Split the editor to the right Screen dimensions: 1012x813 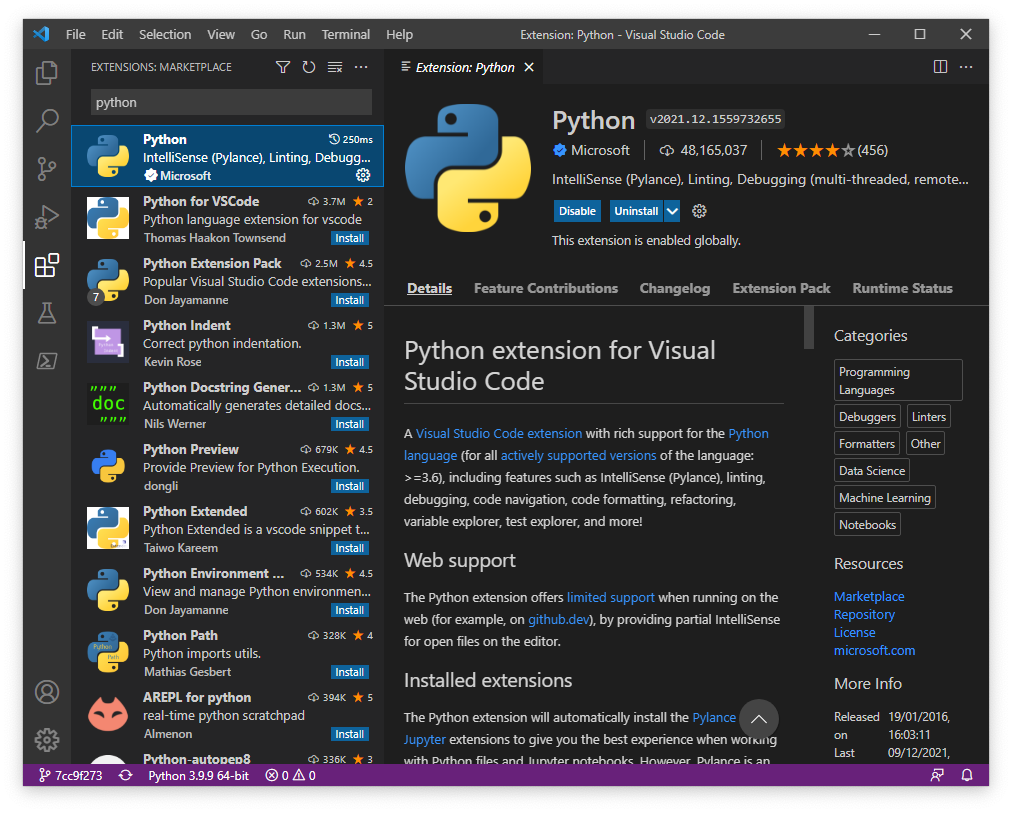pos(940,67)
